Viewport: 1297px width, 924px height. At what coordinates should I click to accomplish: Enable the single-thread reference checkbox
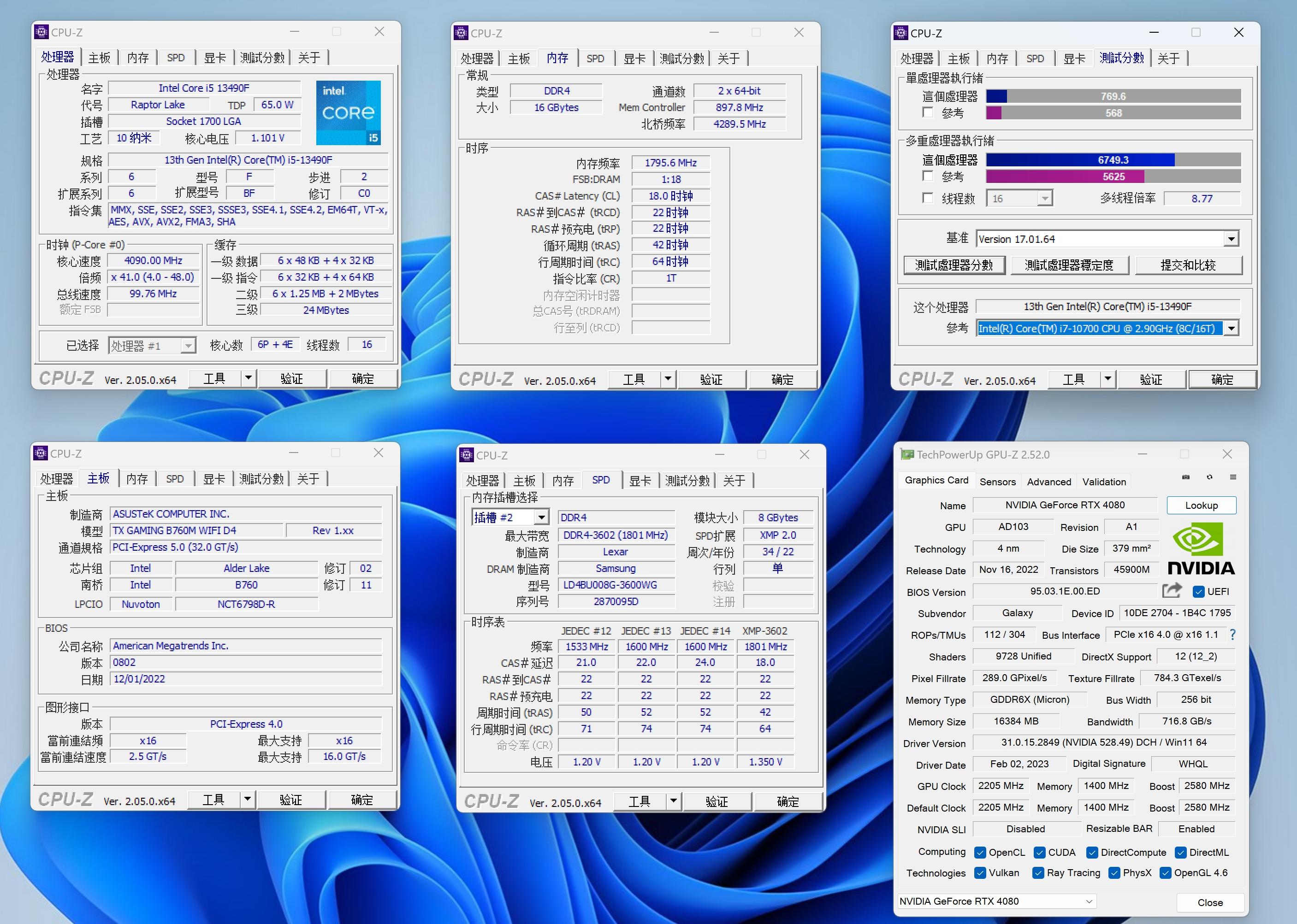[928, 112]
